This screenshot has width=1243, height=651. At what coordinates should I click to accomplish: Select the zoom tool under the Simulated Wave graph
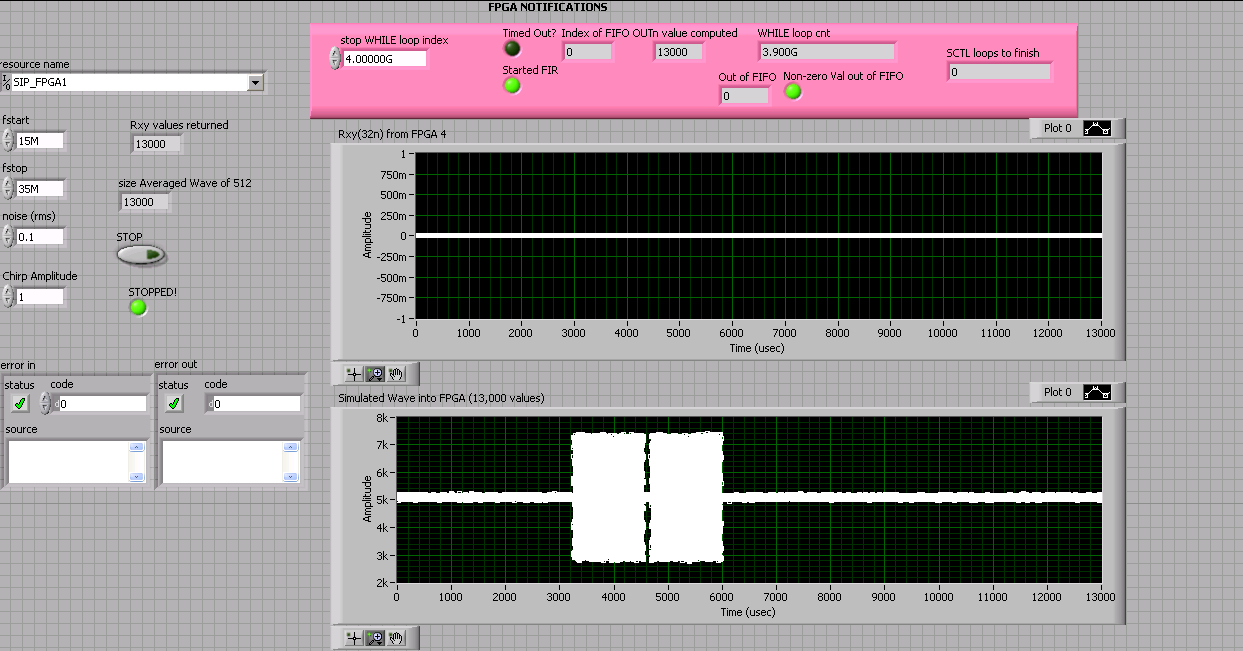[375, 638]
